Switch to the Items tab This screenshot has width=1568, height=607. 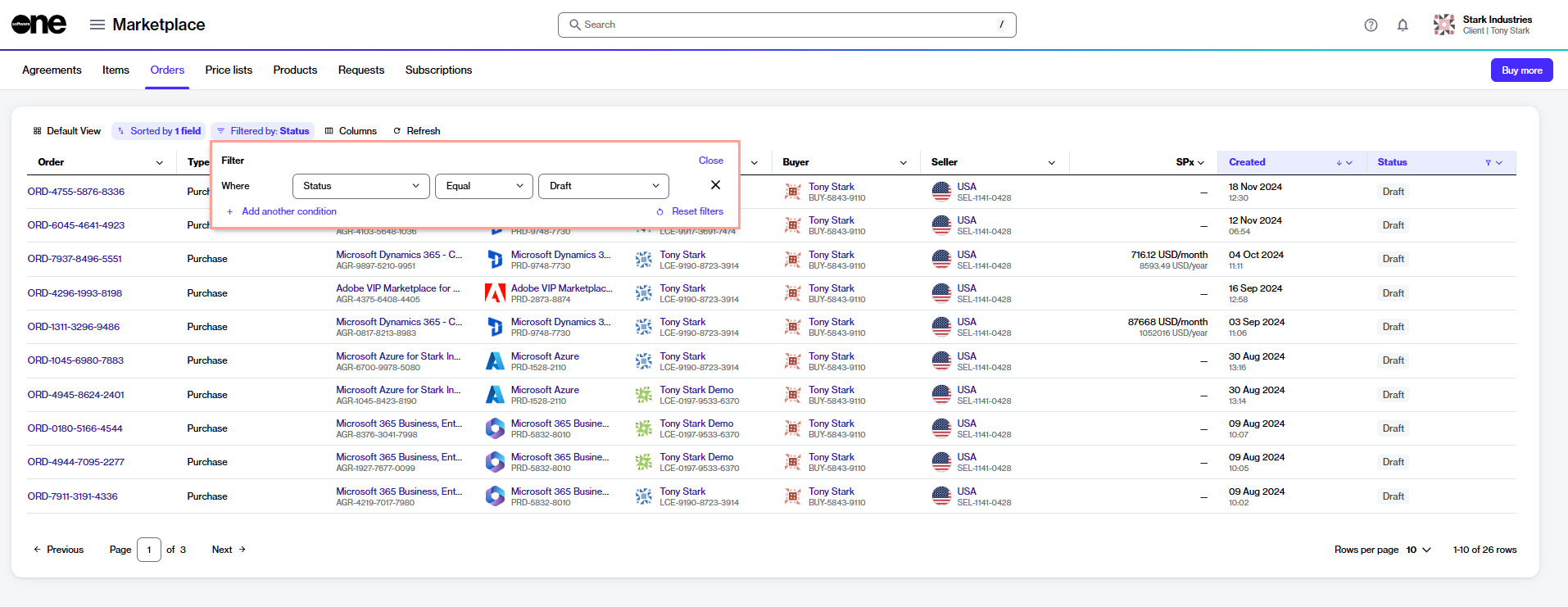[116, 70]
